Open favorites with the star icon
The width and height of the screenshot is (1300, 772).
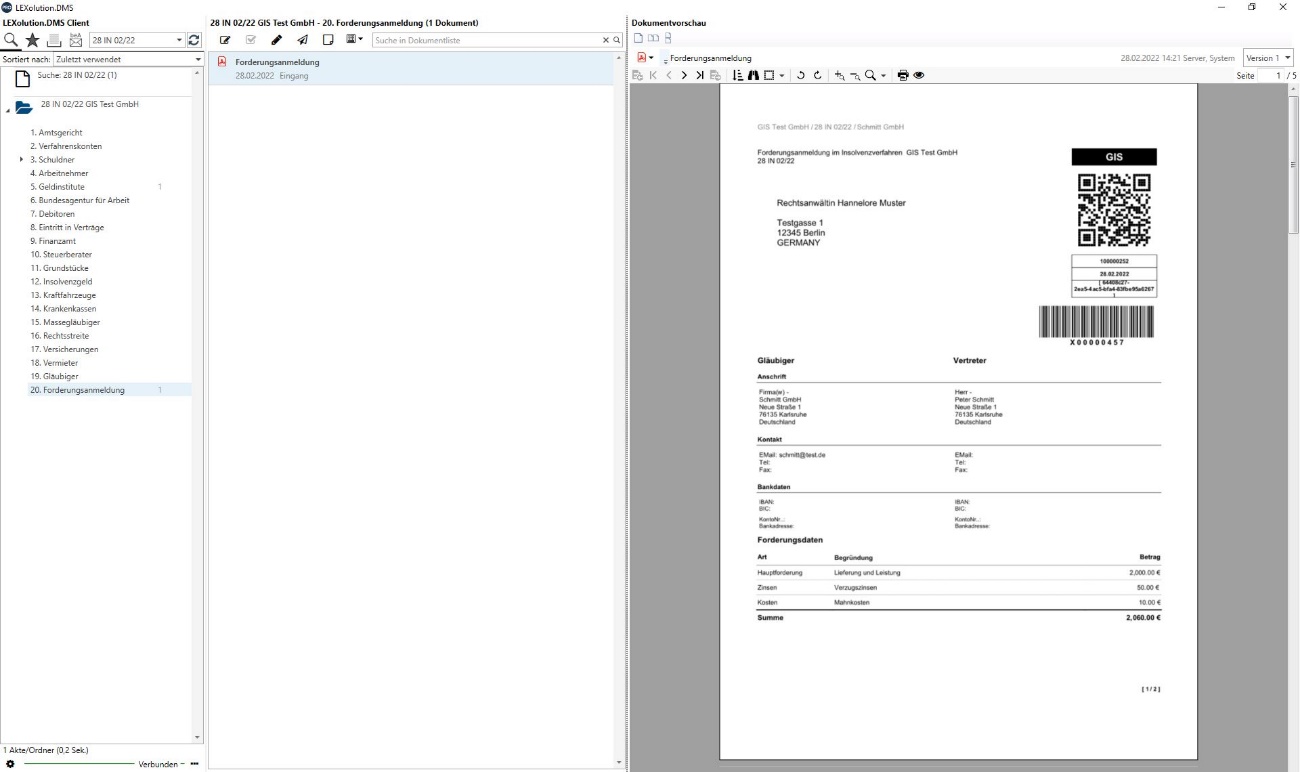coord(33,40)
